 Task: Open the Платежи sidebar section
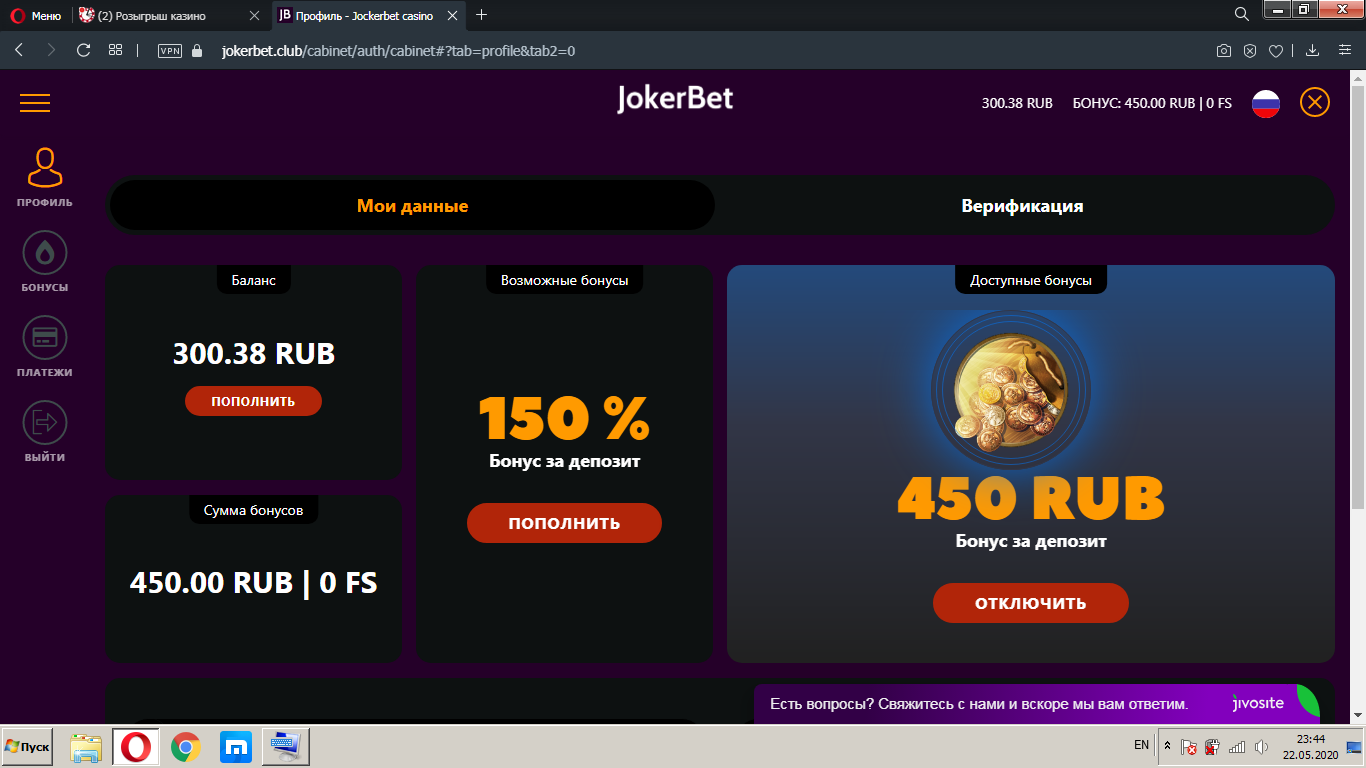(x=45, y=347)
